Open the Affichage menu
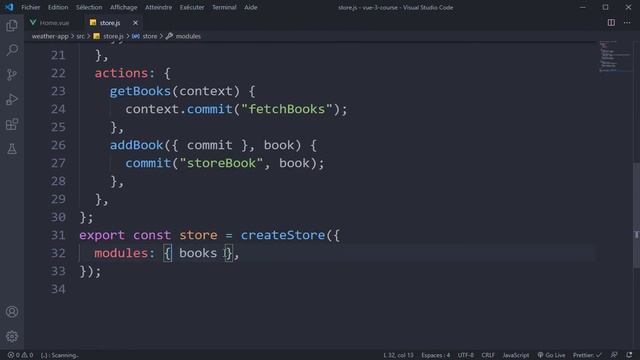Viewport: 640px width, 360px height. [124, 7]
